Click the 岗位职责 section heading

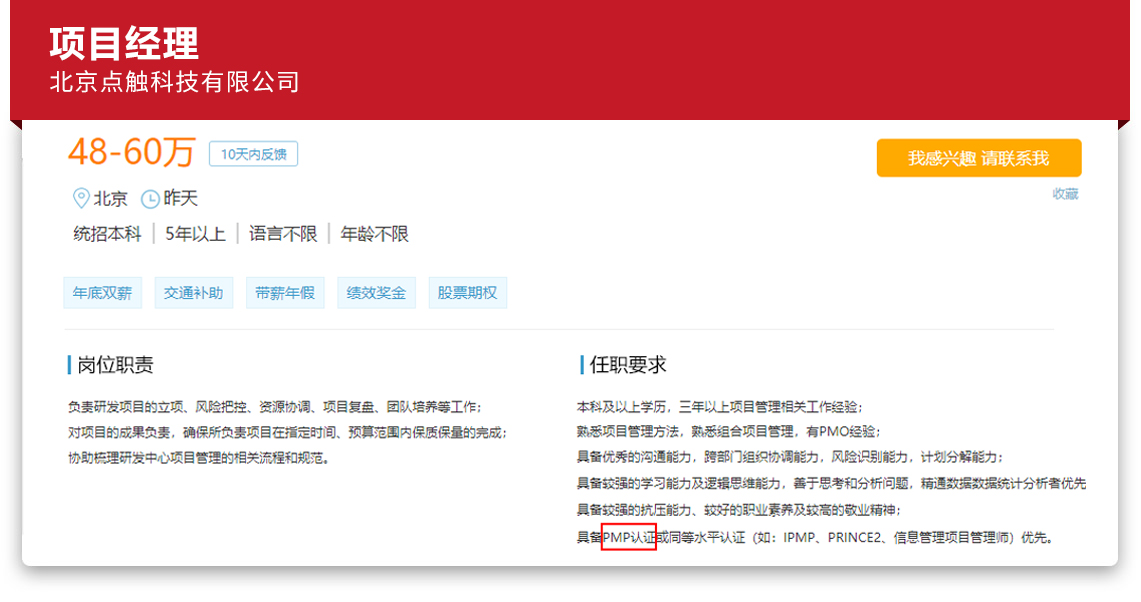pyautogui.click(x=115, y=365)
